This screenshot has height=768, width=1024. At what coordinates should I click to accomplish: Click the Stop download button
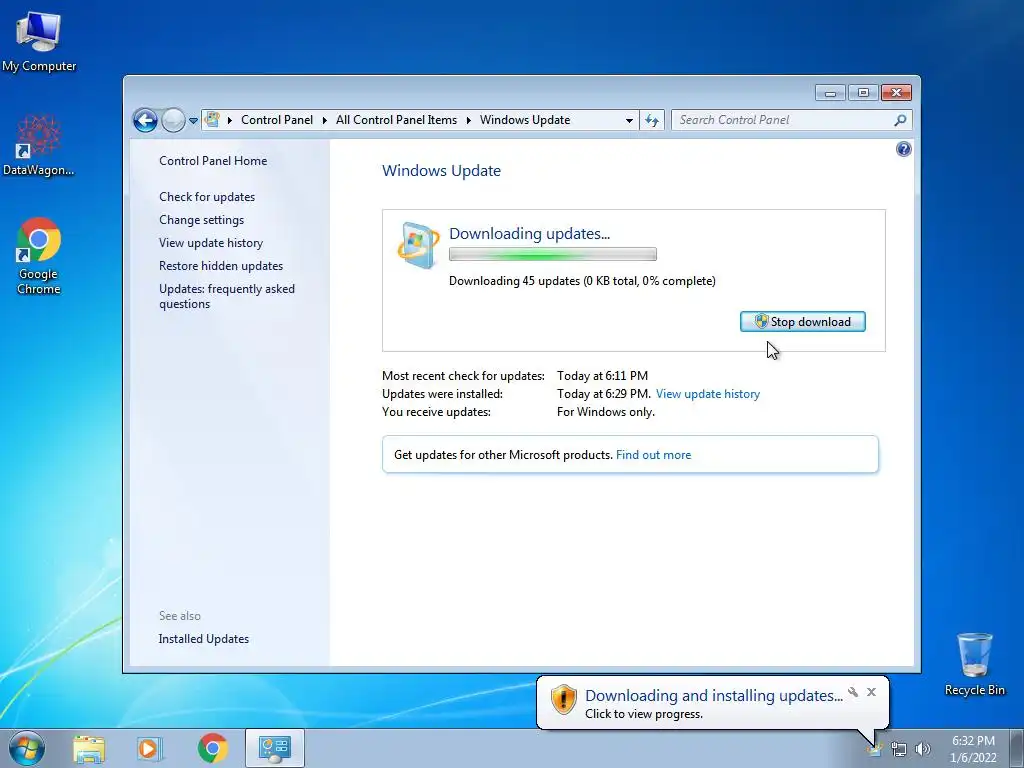click(803, 321)
